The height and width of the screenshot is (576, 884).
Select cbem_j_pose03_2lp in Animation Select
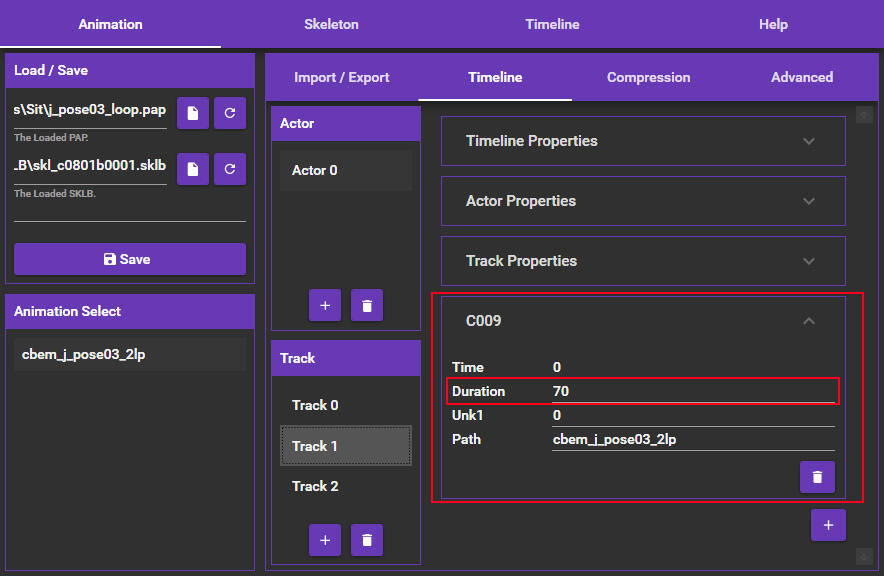[130, 354]
